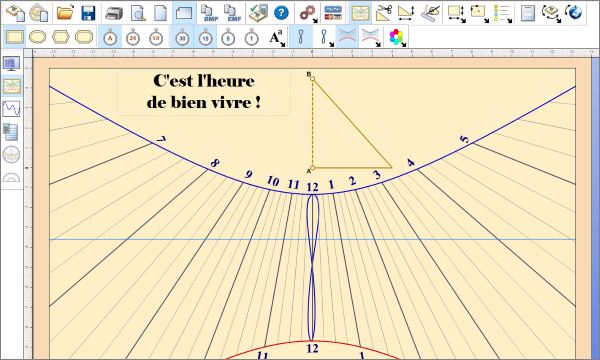Toggle the 30-minute hour lines clock icon

(x=182, y=37)
